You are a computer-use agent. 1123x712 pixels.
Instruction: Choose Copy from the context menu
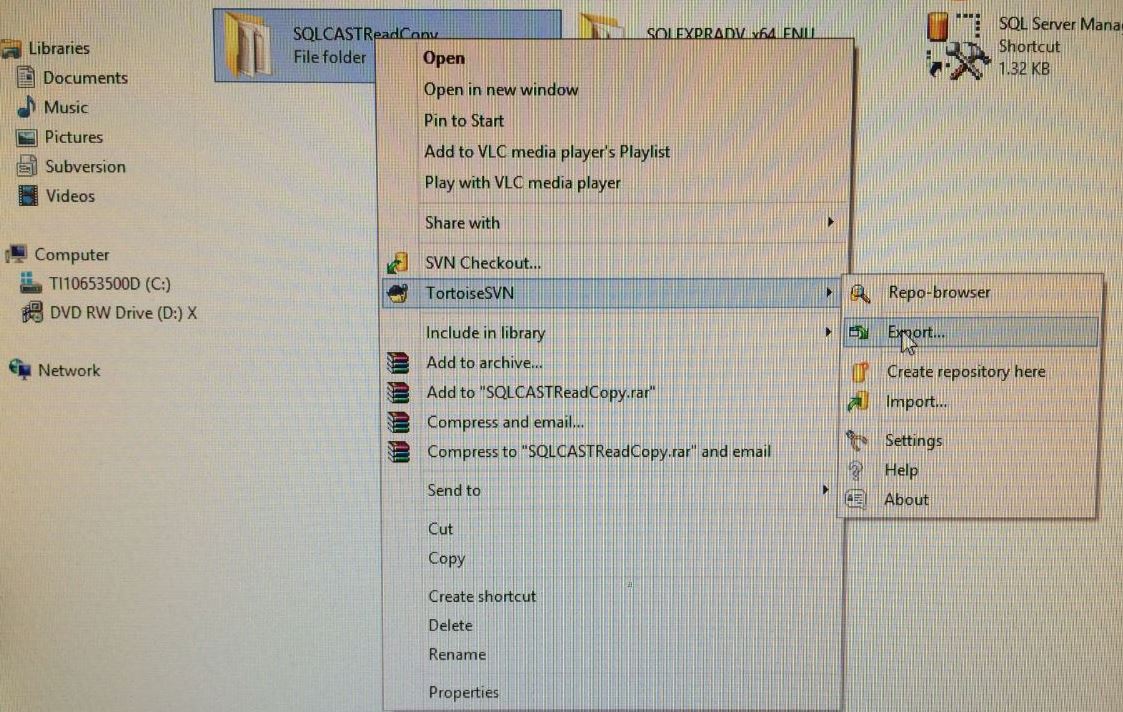point(446,558)
